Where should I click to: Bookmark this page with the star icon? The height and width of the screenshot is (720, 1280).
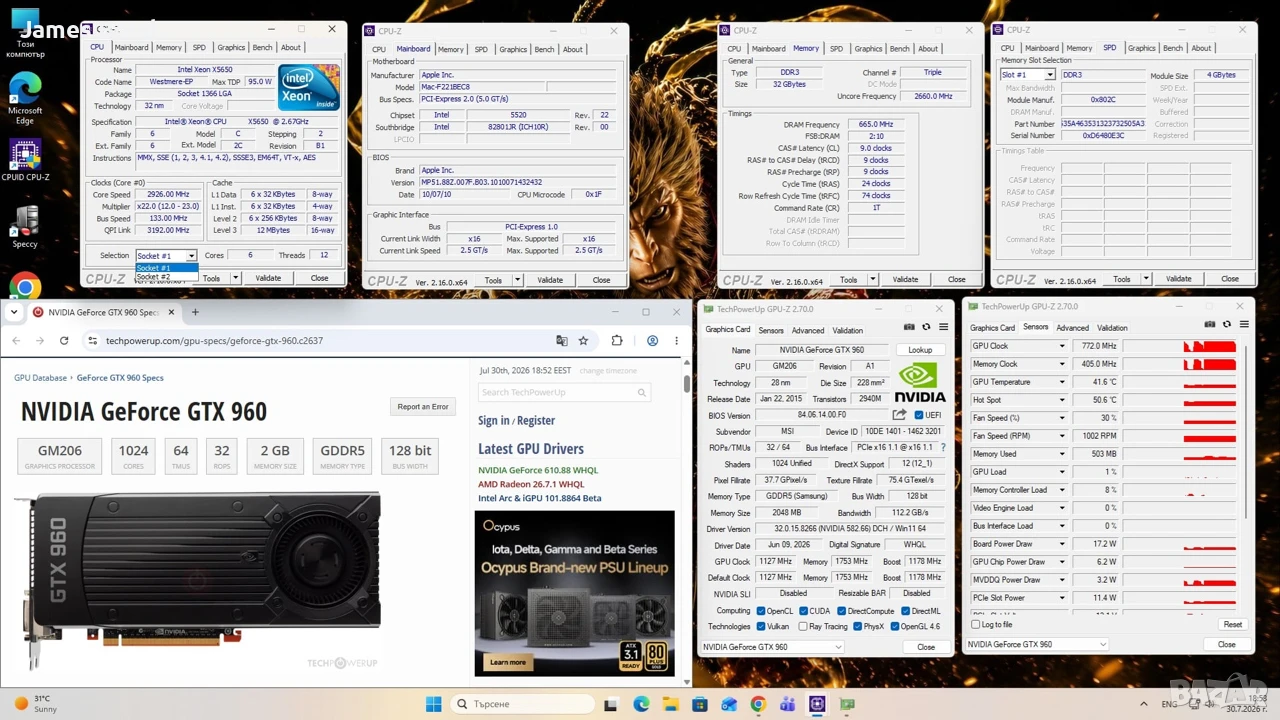coord(583,341)
